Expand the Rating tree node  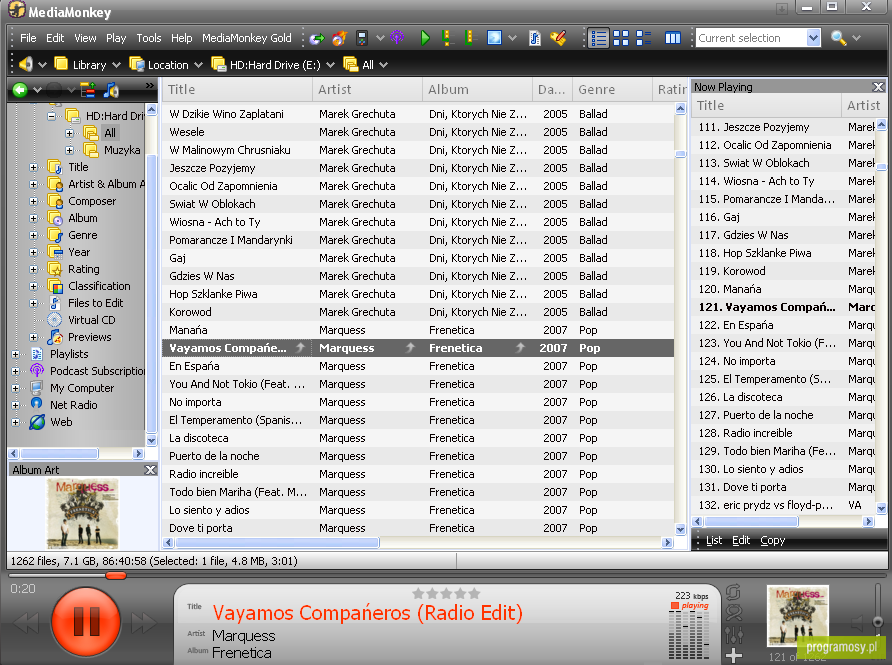(33, 270)
